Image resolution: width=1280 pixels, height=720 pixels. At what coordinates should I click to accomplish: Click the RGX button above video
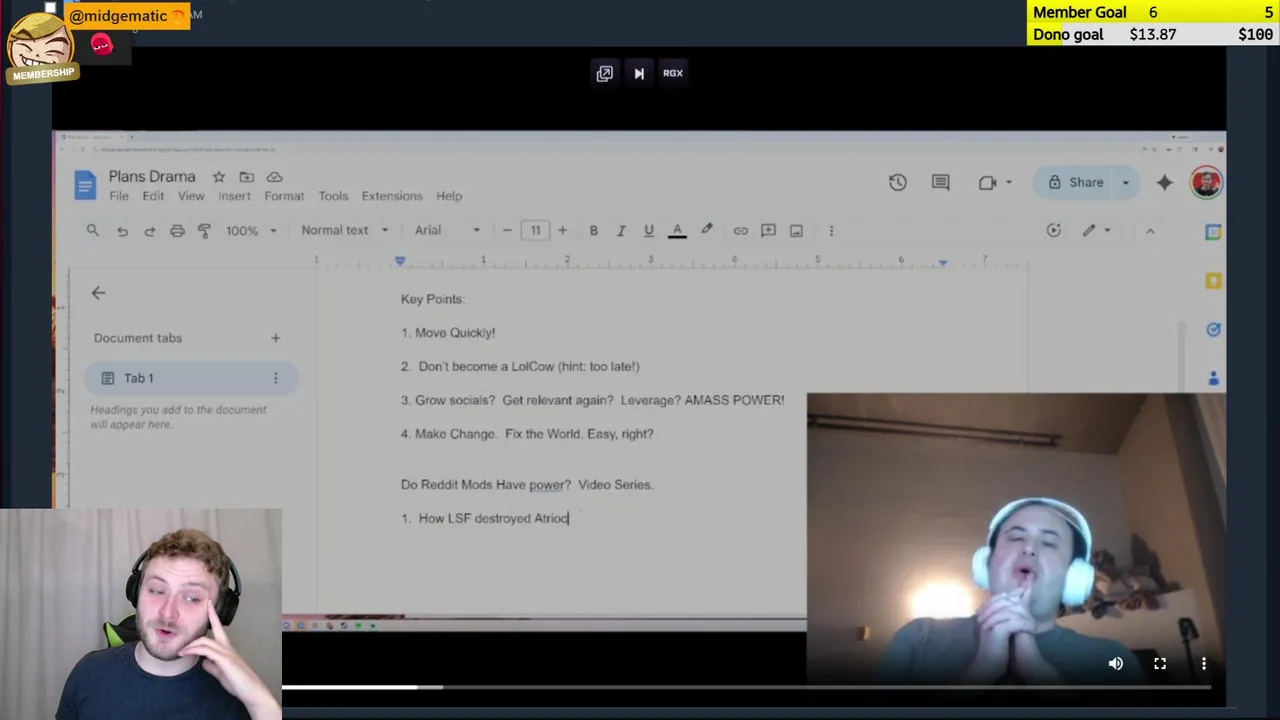coord(673,73)
